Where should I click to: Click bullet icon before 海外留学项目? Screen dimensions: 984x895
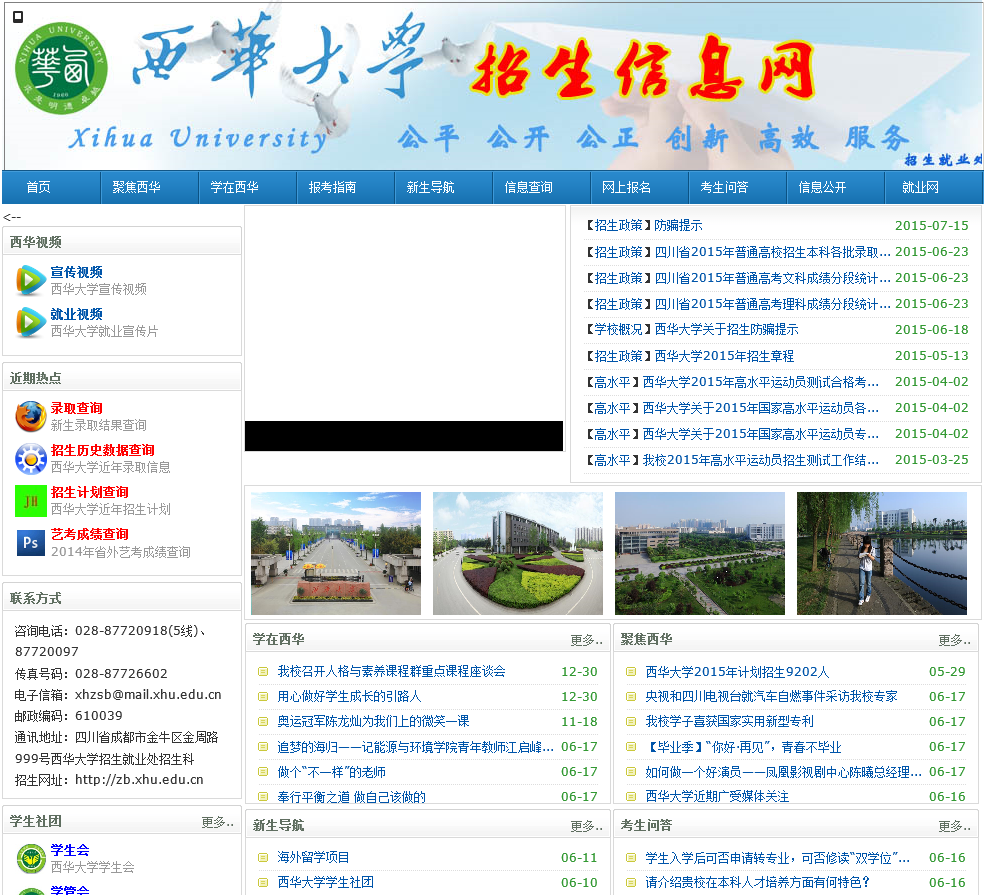263,857
